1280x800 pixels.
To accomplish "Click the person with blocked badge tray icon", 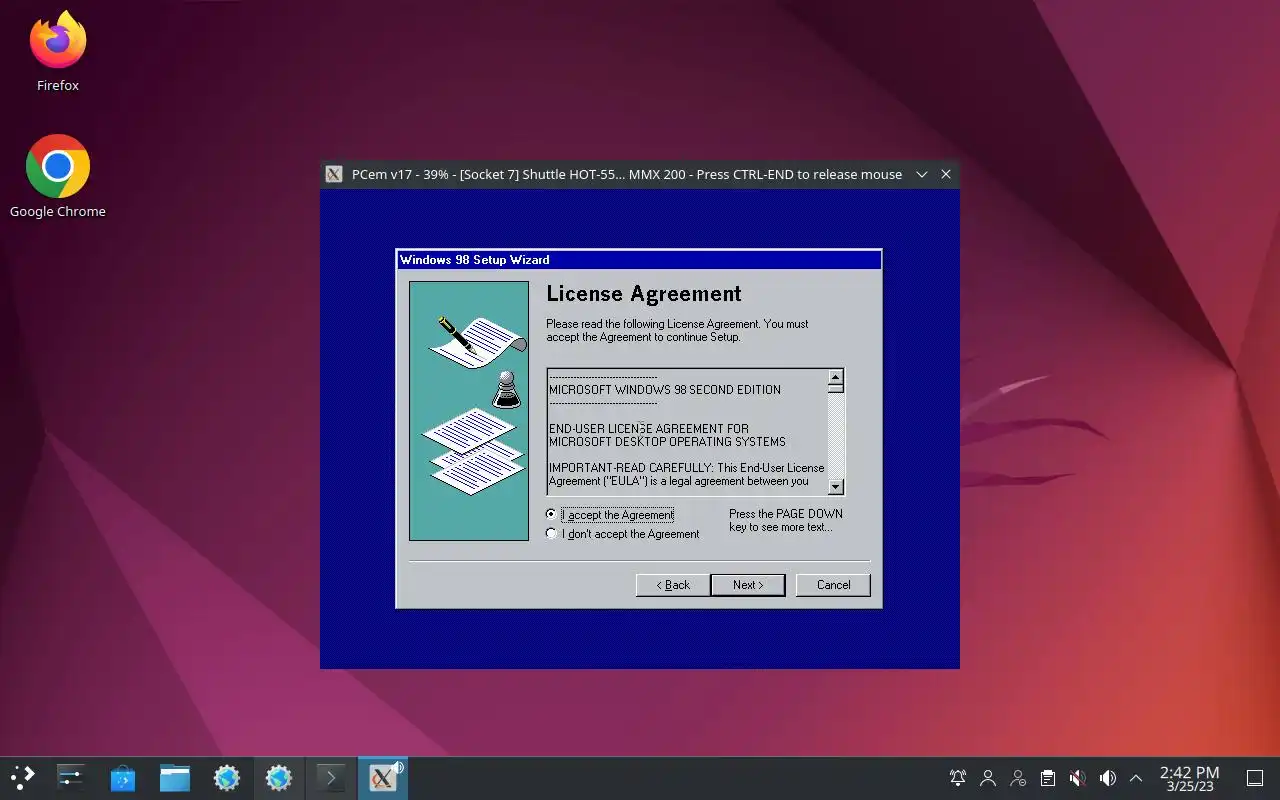I will pyautogui.click(x=1018, y=778).
